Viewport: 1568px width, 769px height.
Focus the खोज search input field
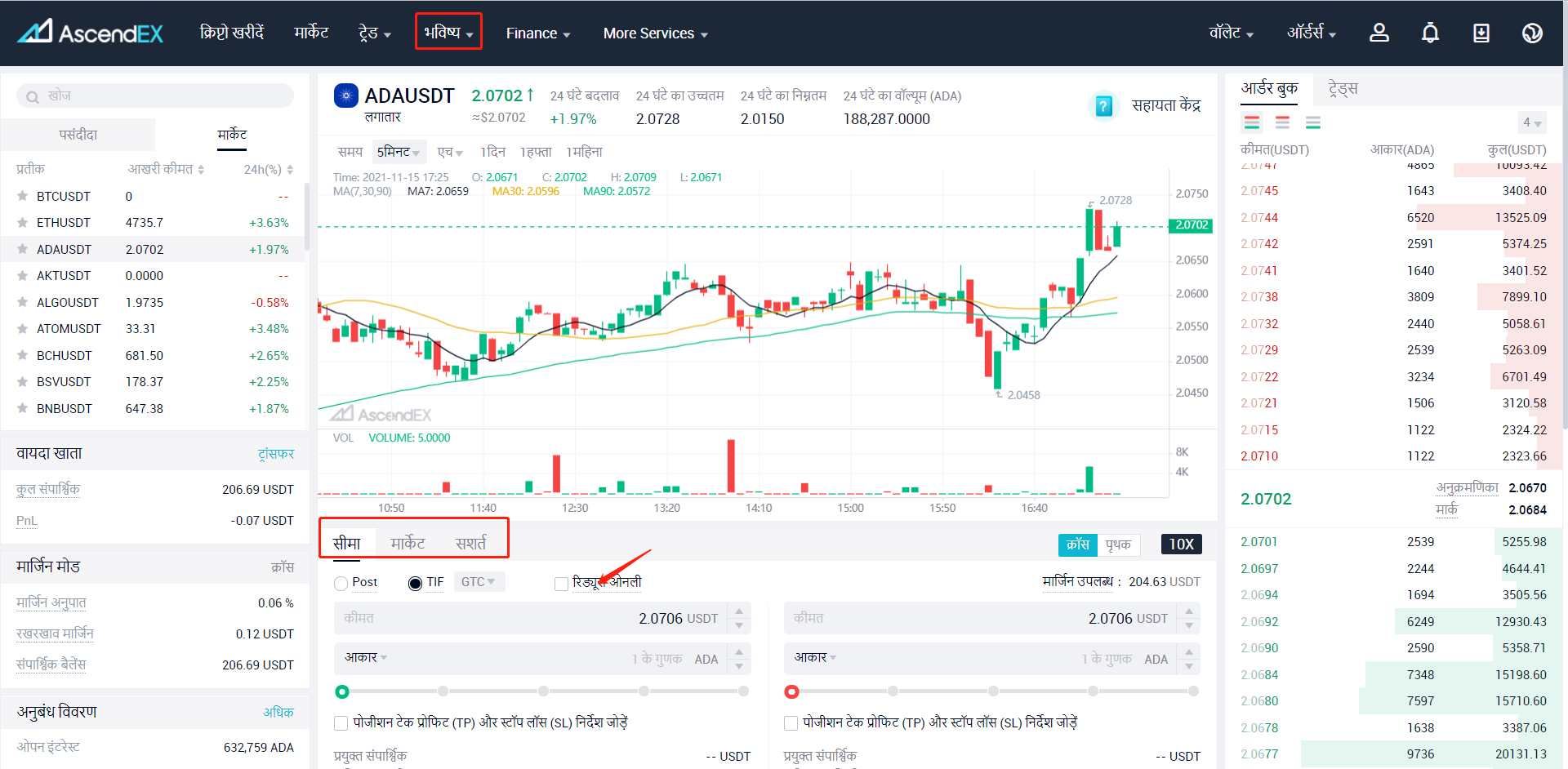[155, 96]
